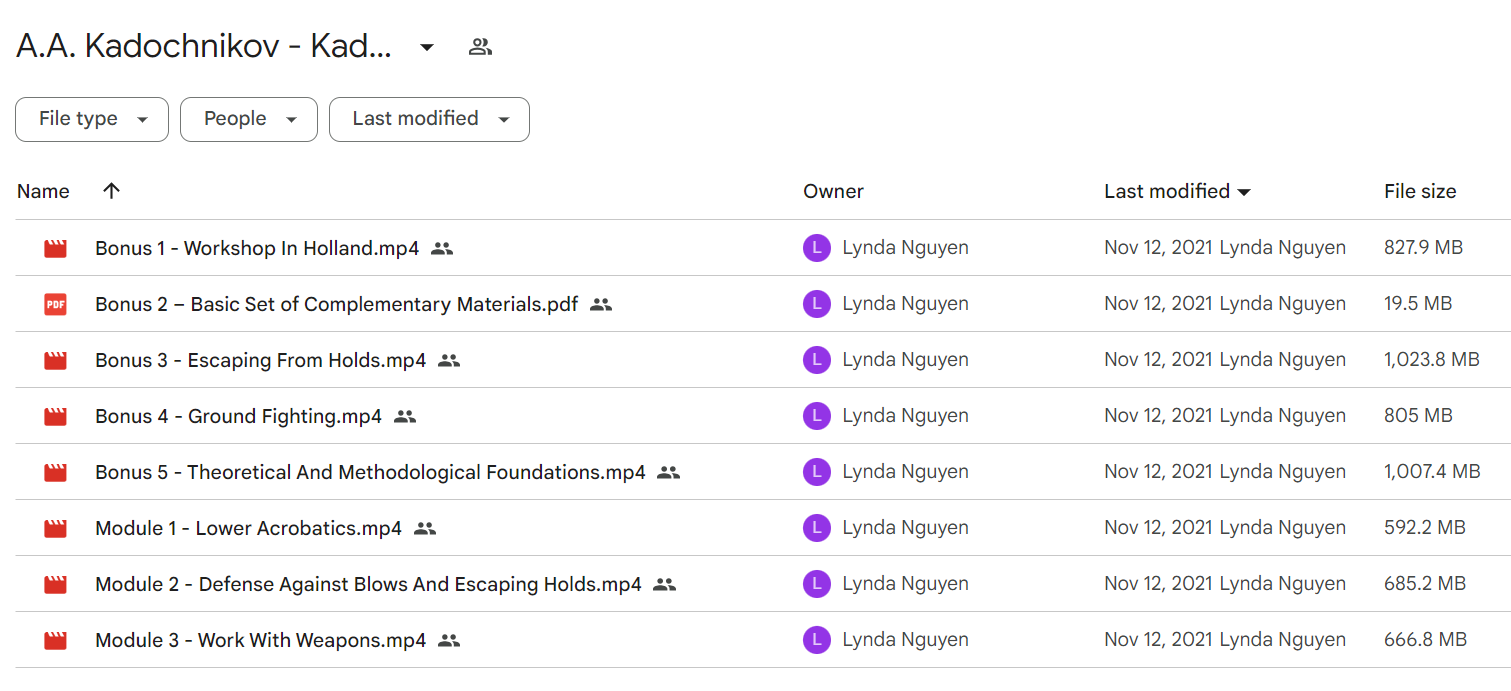Open the People filter dropdown
The width and height of the screenshot is (1511, 691).
coord(249,119)
